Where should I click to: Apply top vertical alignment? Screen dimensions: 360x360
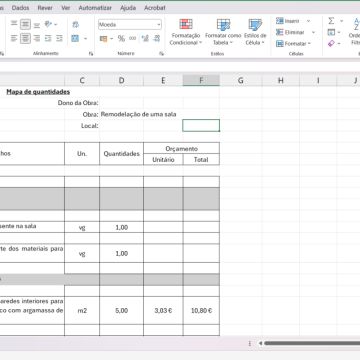pos(14,24)
